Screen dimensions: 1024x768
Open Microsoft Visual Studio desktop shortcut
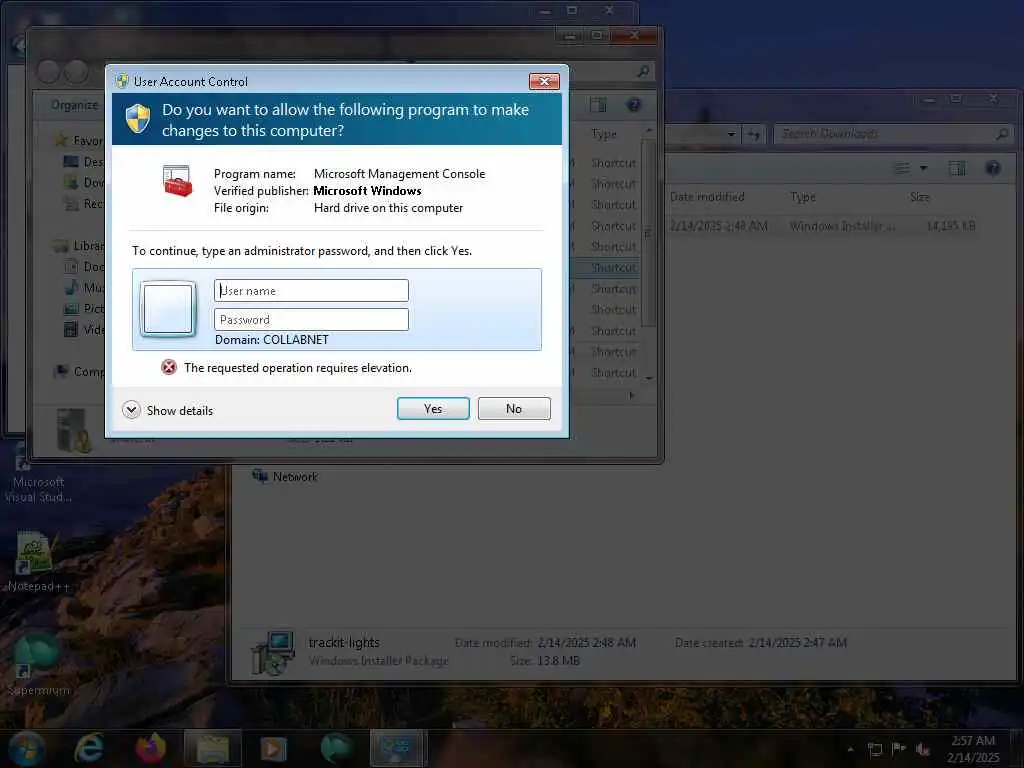[x=38, y=473]
